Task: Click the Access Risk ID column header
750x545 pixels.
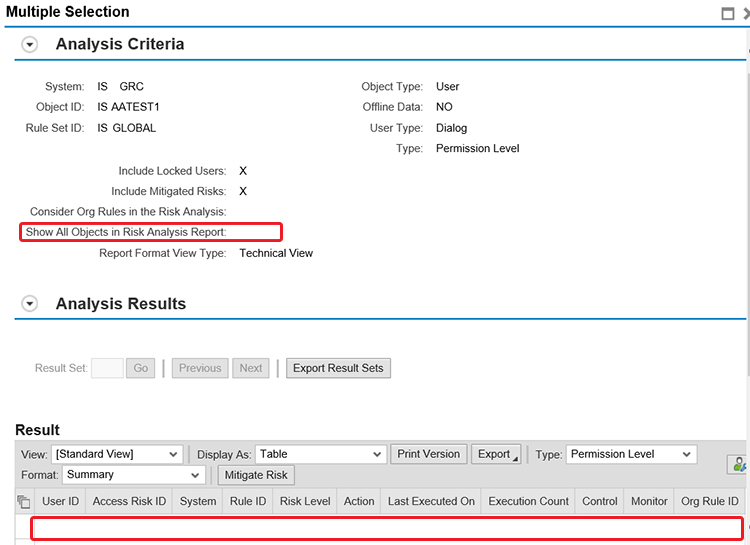Action: tap(129, 502)
